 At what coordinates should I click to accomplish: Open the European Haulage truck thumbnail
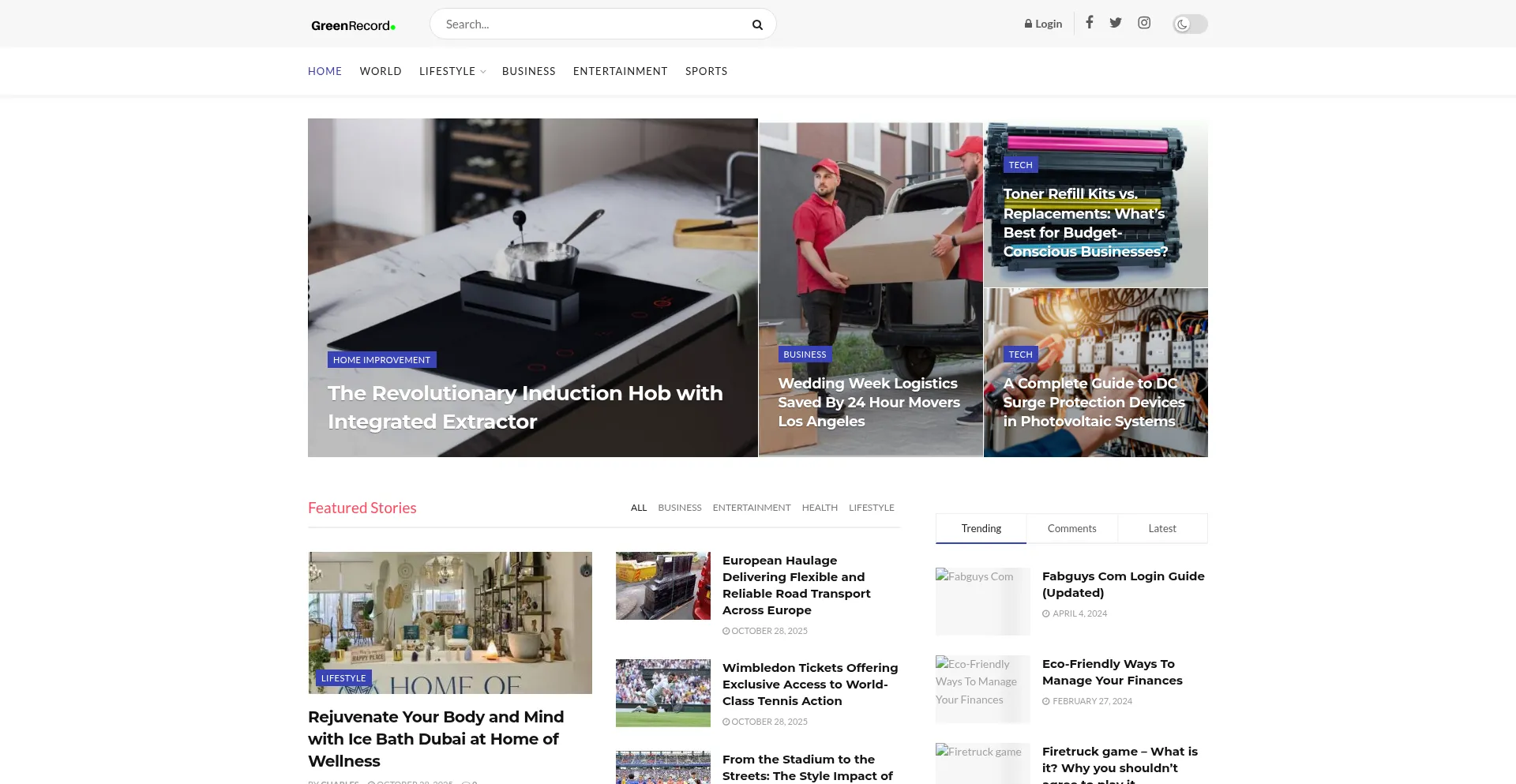(662, 586)
